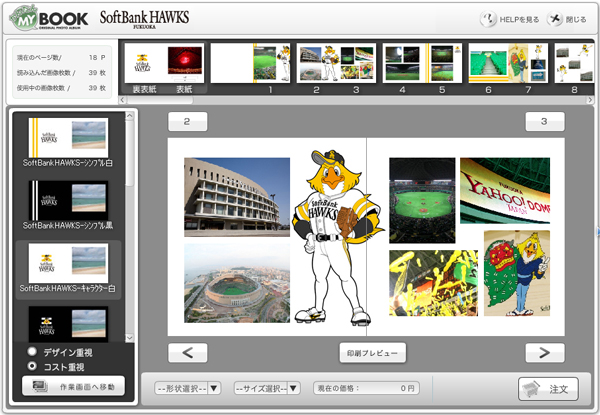Click the YAHOO! DOME sign photo
This screenshot has width=600, height=415.
[505, 190]
